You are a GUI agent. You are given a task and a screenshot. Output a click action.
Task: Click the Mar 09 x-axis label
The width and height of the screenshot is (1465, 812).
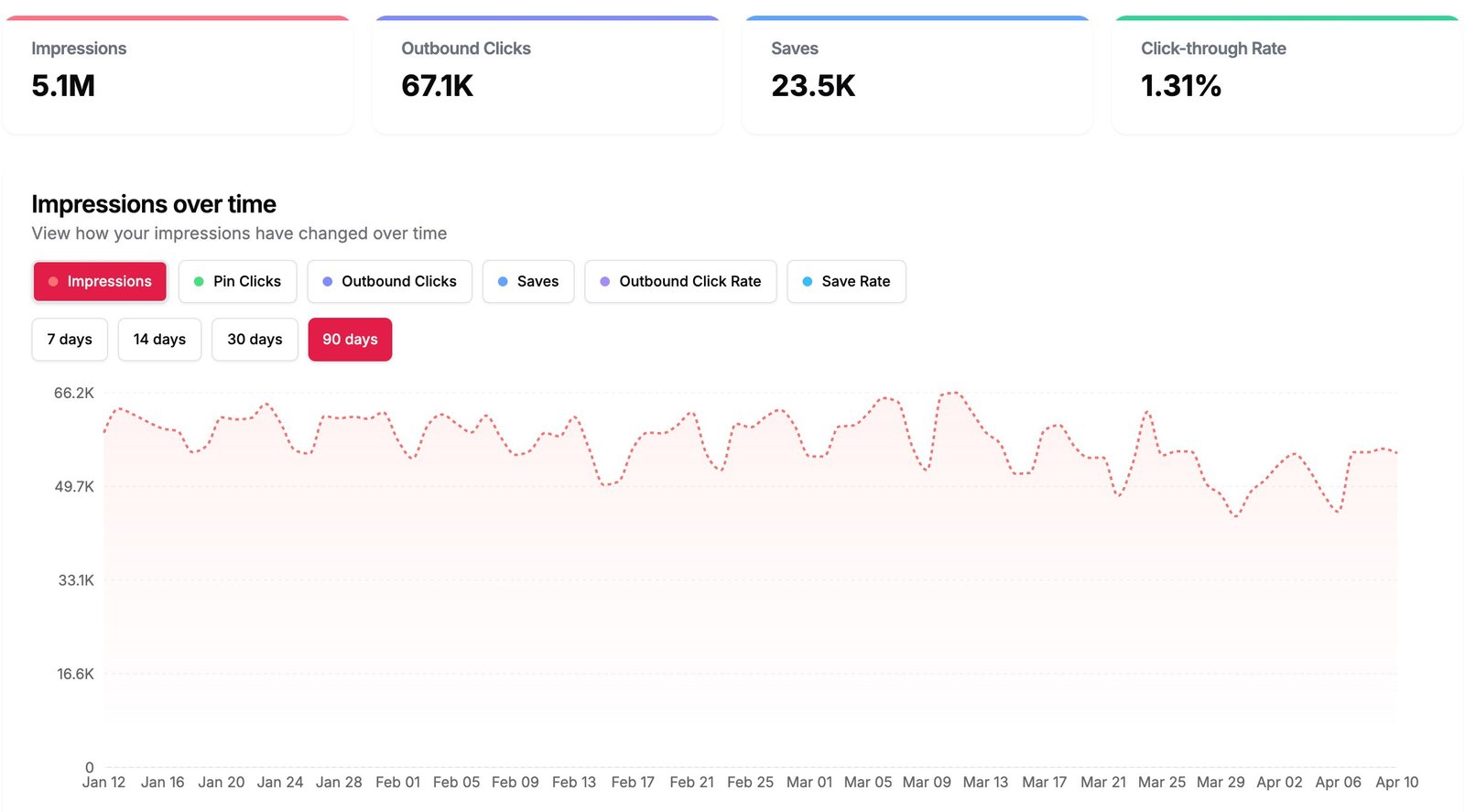point(927,782)
